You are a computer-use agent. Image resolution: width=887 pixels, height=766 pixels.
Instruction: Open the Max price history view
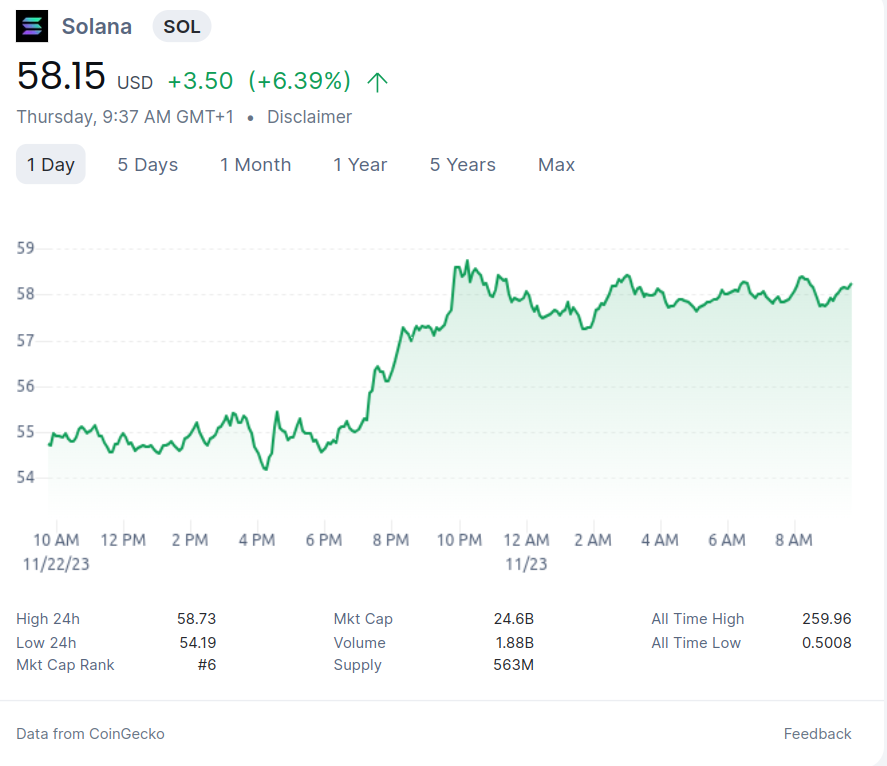pyautogui.click(x=556, y=164)
